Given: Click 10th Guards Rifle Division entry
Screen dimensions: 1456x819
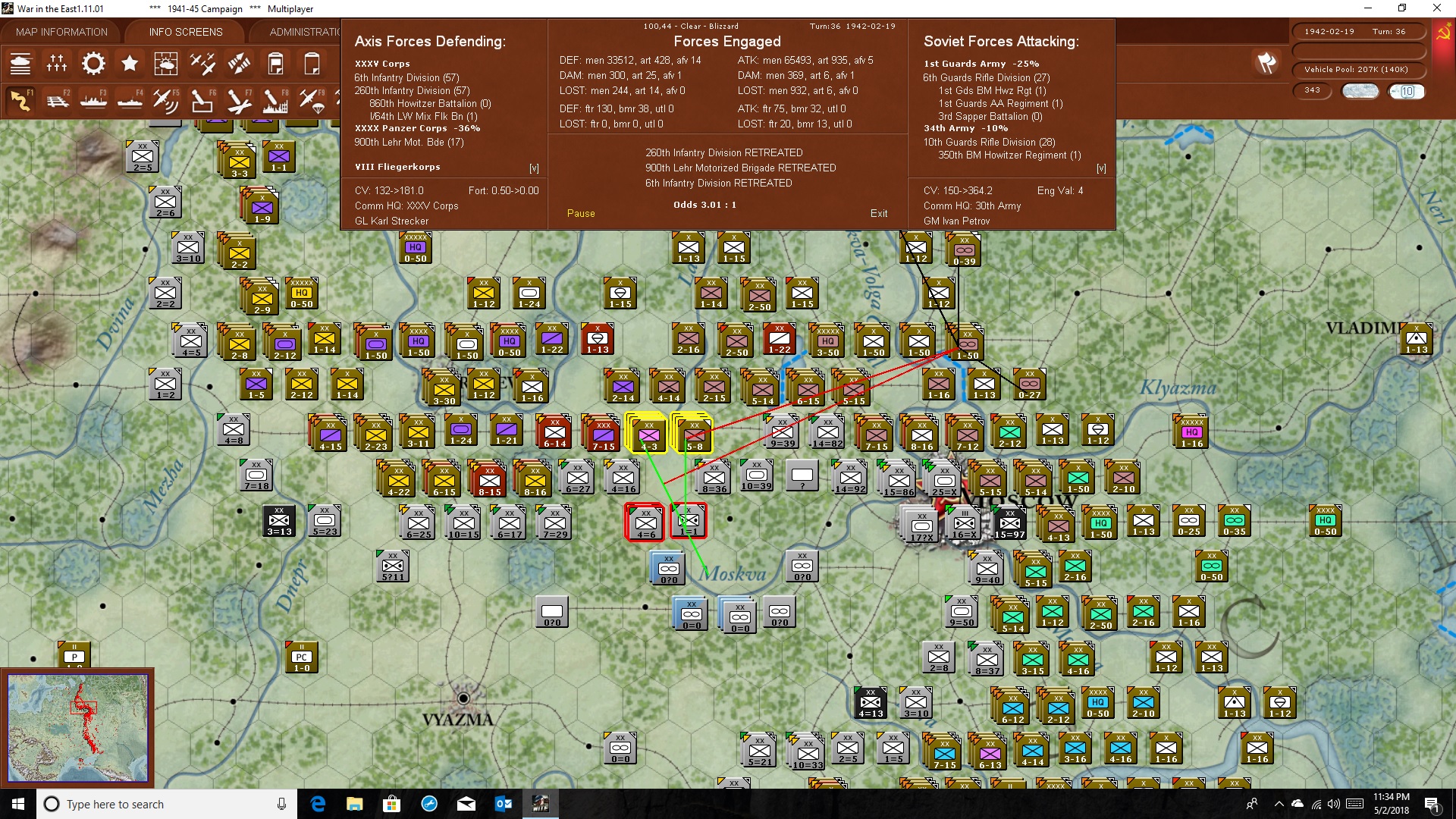Looking at the screenshot, I should (989, 142).
